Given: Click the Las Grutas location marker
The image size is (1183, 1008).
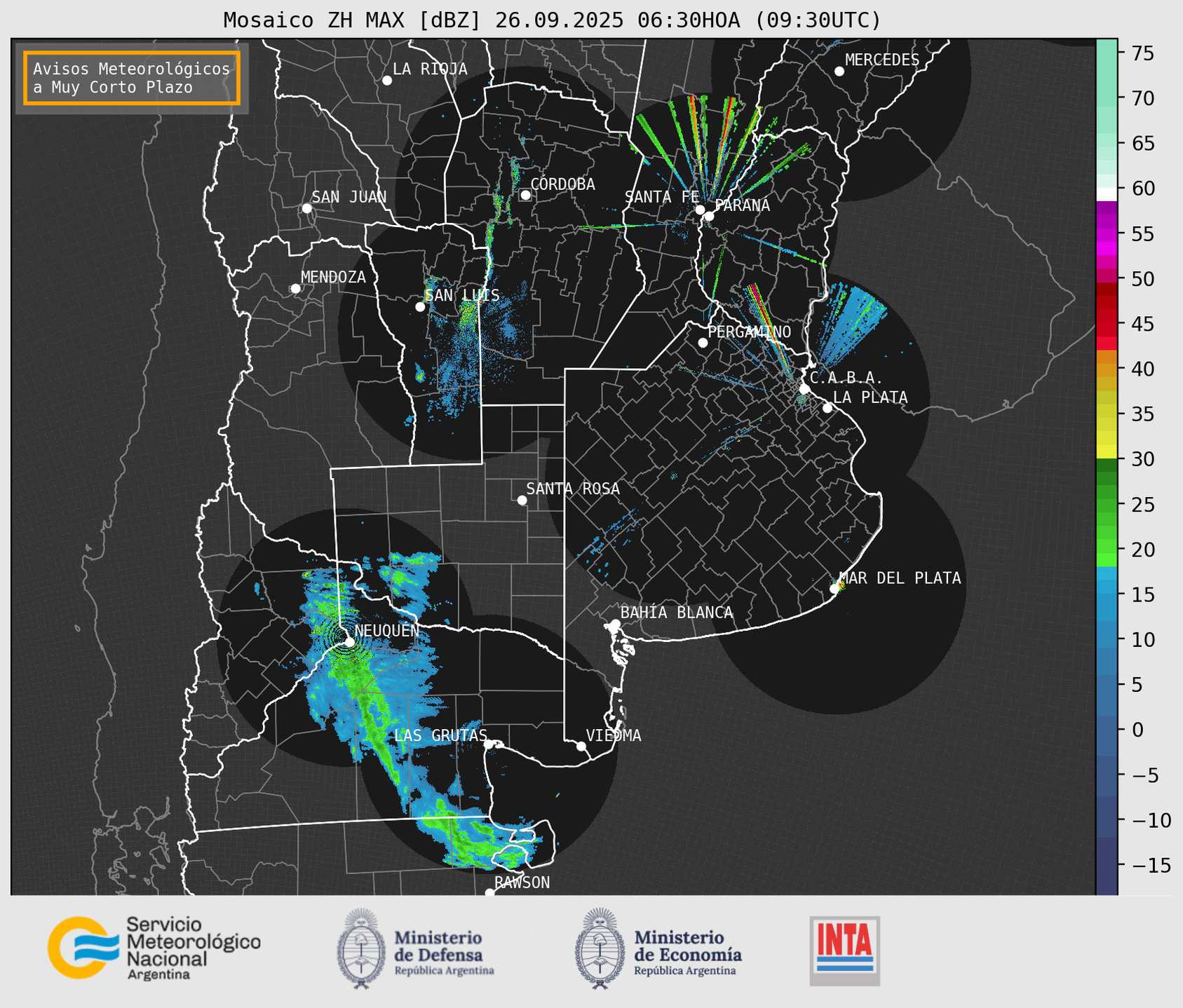Looking at the screenshot, I should pyautogui.click(x=489, y=744).
